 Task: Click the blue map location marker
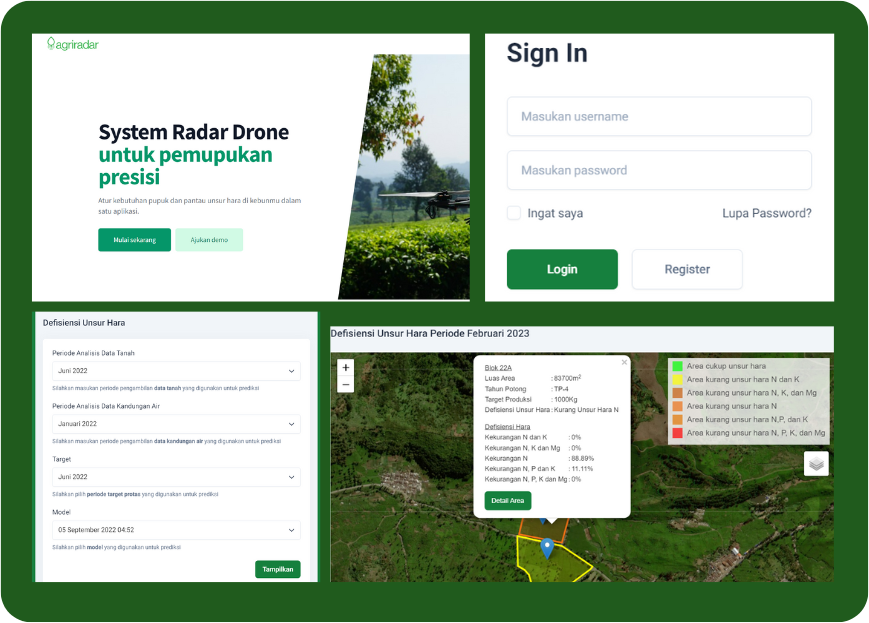[546, 547]
